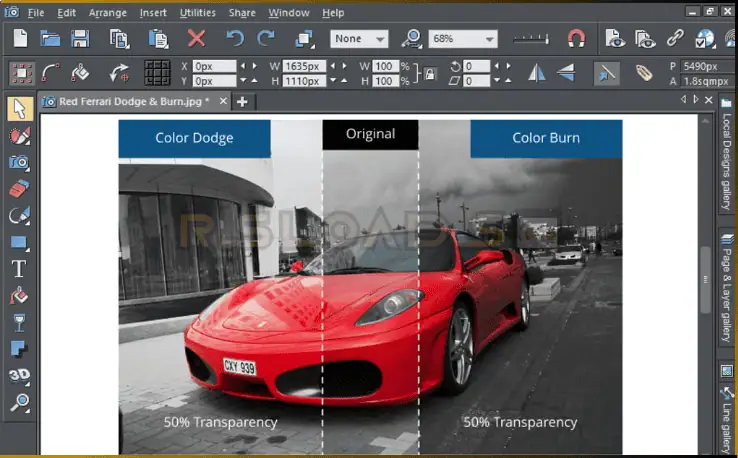
Task: Select the red Eraser tool
Action: 19,189
